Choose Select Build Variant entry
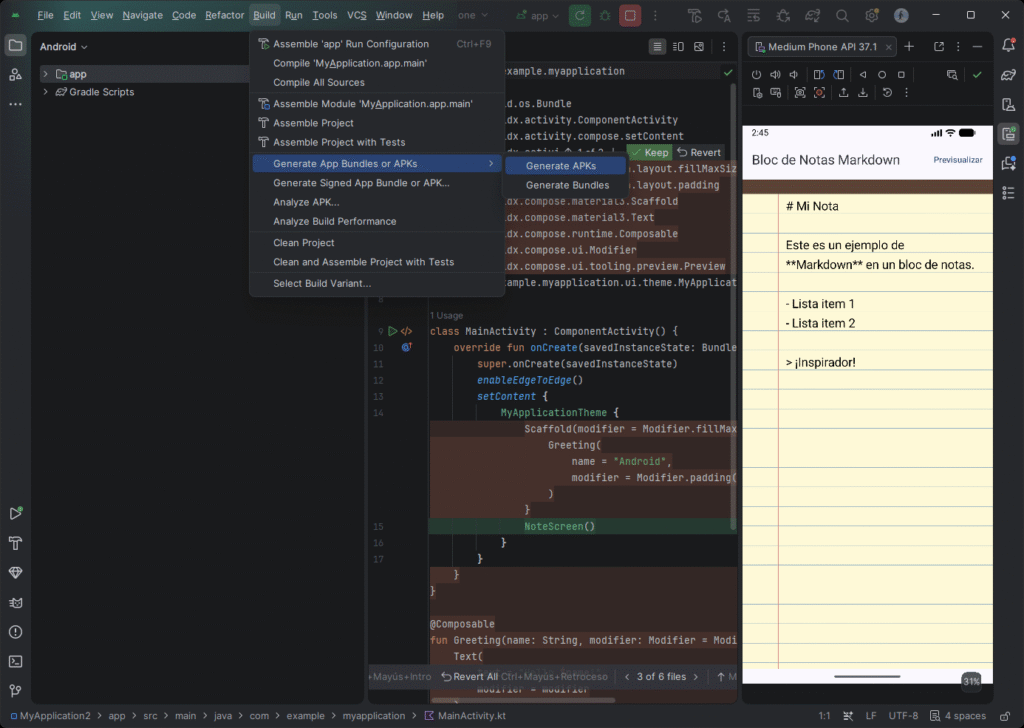1024x728 pixels. (x=377, y=283)
